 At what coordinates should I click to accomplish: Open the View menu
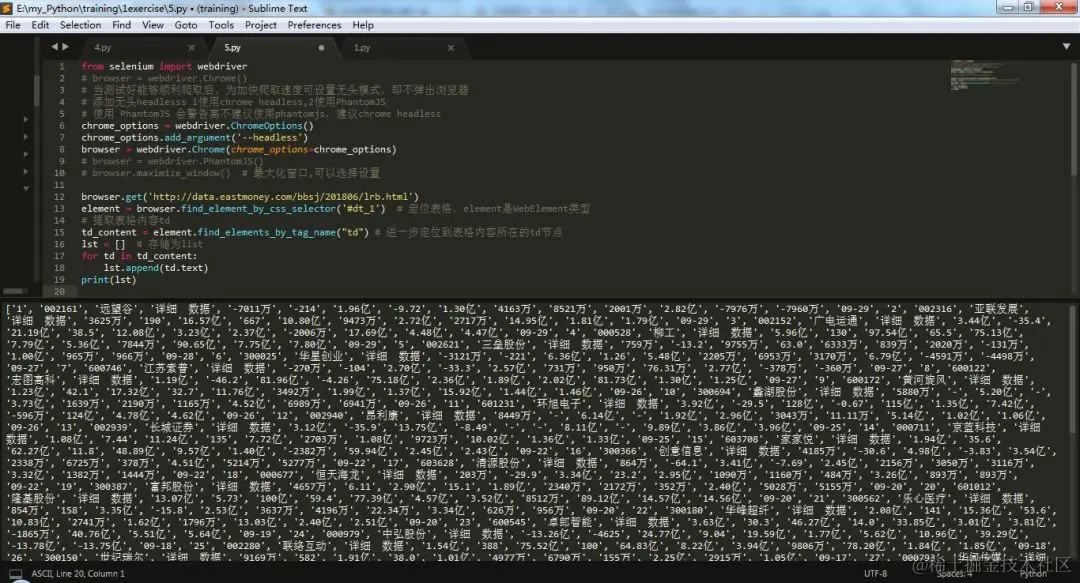point(153,25)
